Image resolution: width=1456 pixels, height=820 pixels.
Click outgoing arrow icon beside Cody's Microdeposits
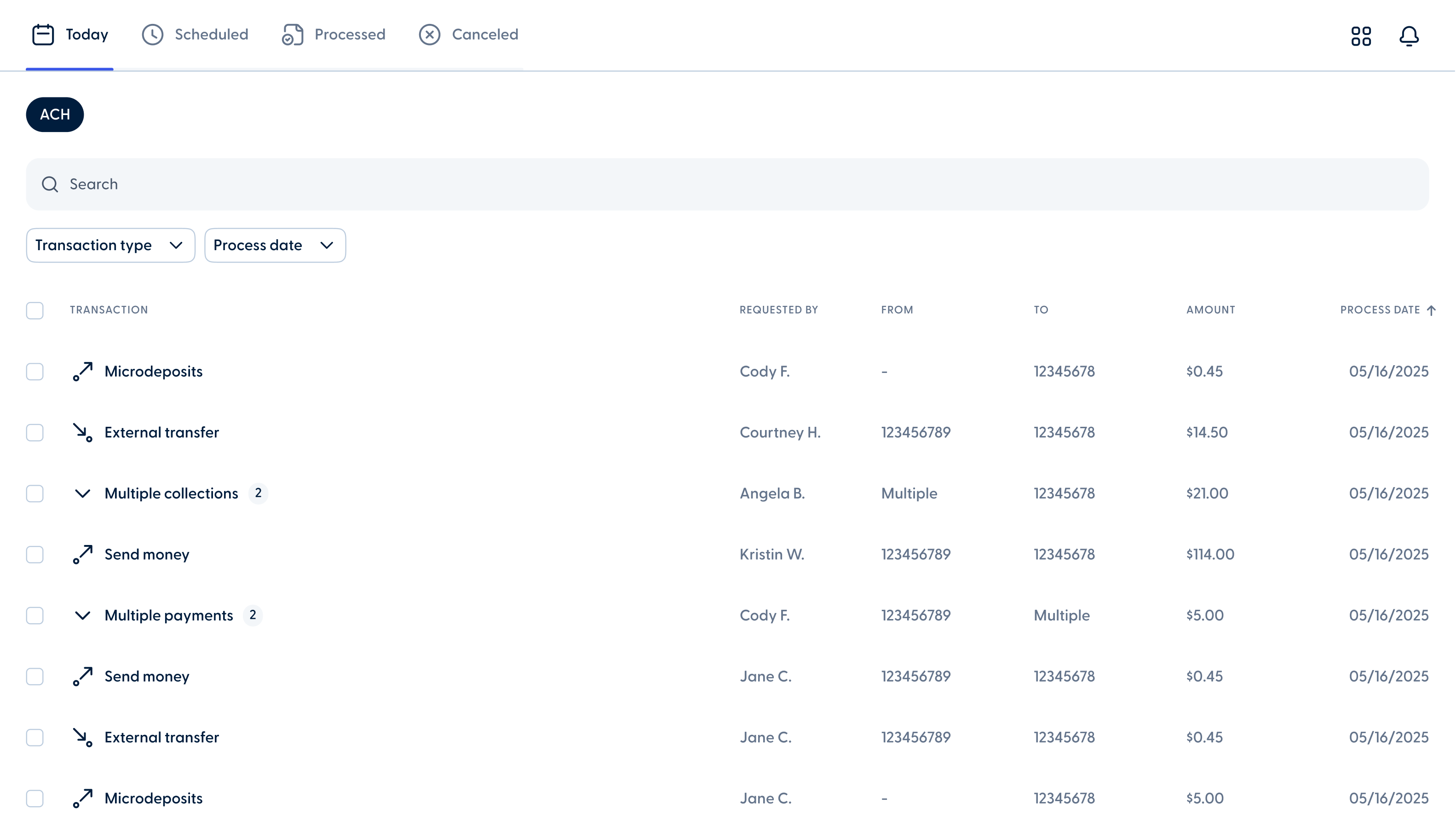coord(82,371)
